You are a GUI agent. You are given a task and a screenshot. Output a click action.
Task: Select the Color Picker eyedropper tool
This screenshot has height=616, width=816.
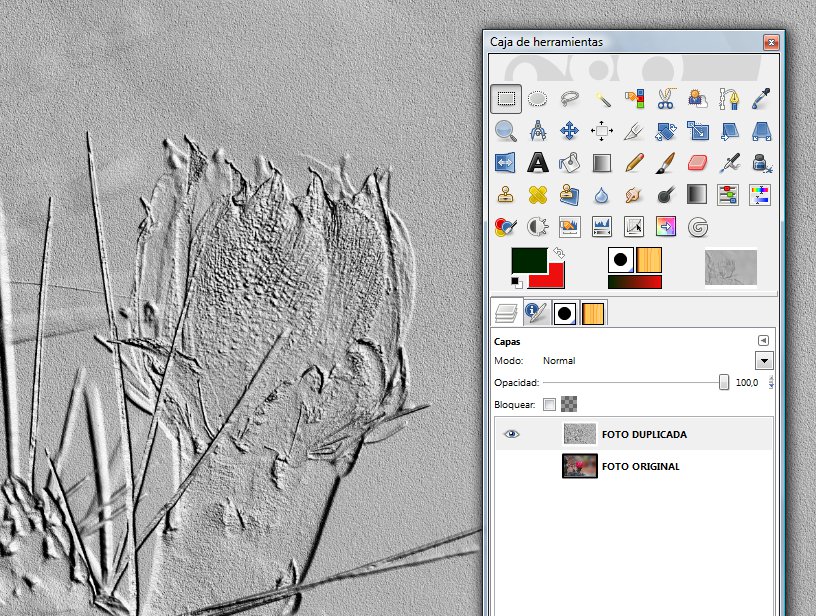[x=760, y=98]
